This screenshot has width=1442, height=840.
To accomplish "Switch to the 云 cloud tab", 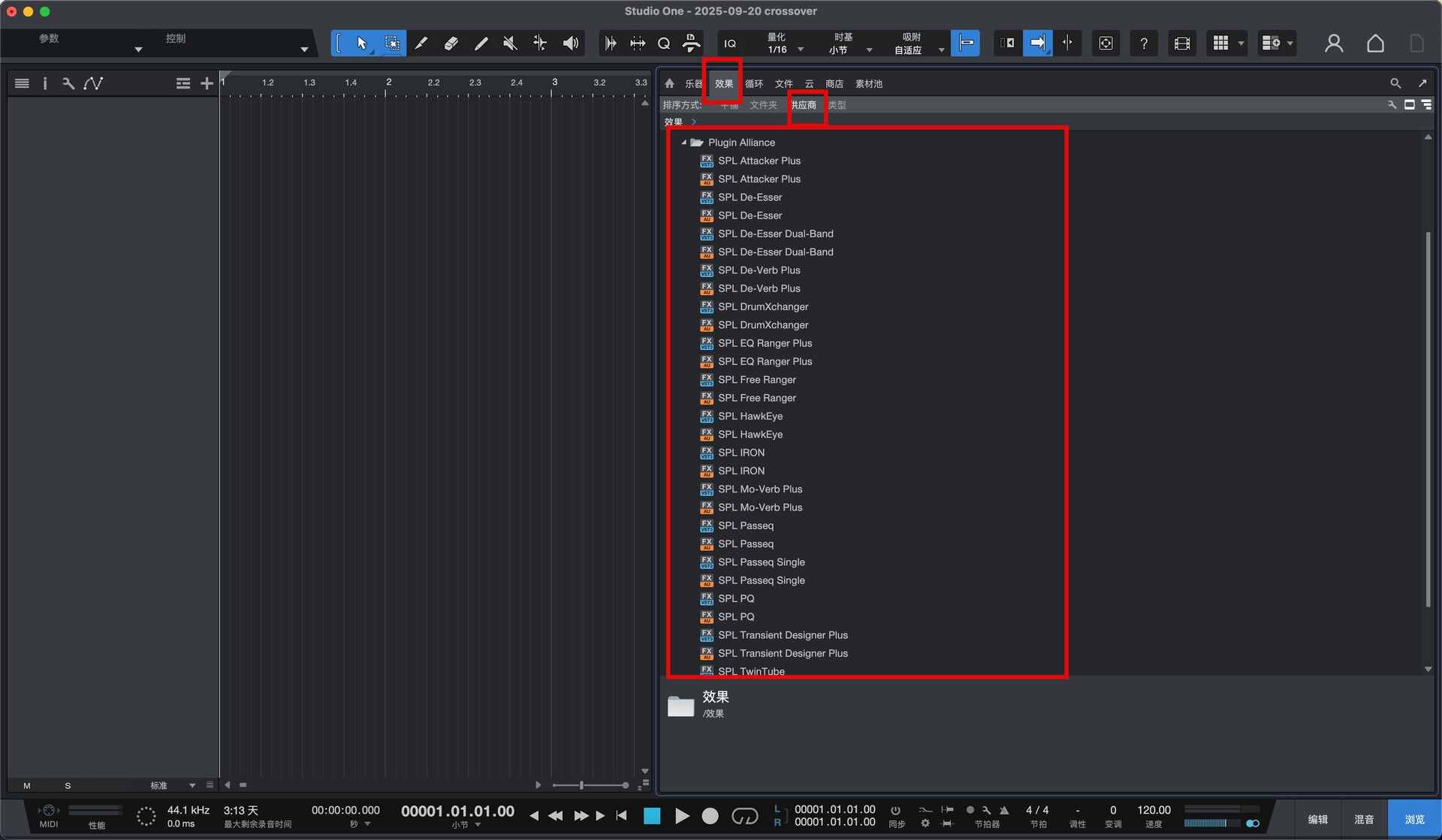I will coord(809,83).
